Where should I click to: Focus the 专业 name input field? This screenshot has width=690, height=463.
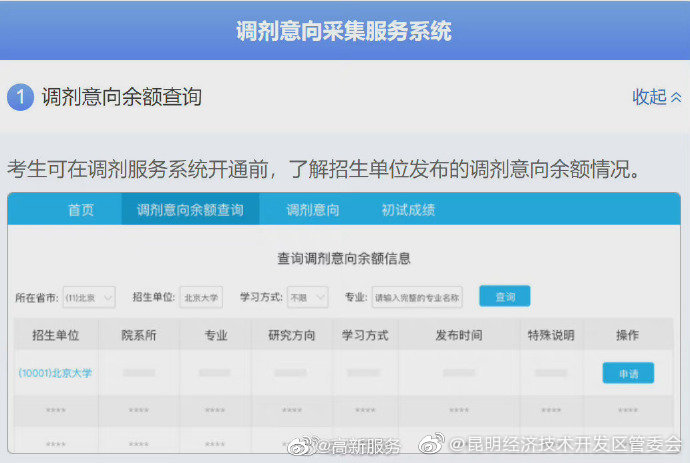click(417, 298)
